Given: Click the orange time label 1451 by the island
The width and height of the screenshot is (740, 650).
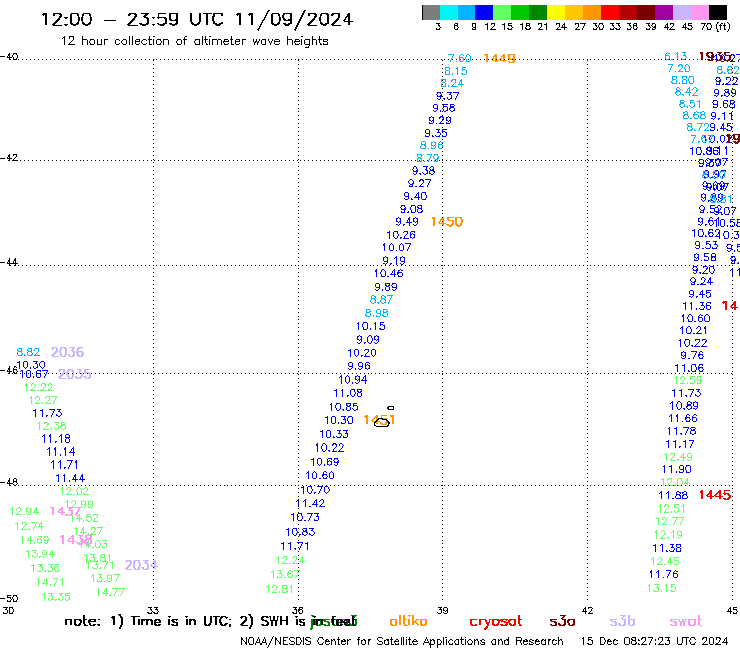Looking at the screenshot, I should (379, 420).
